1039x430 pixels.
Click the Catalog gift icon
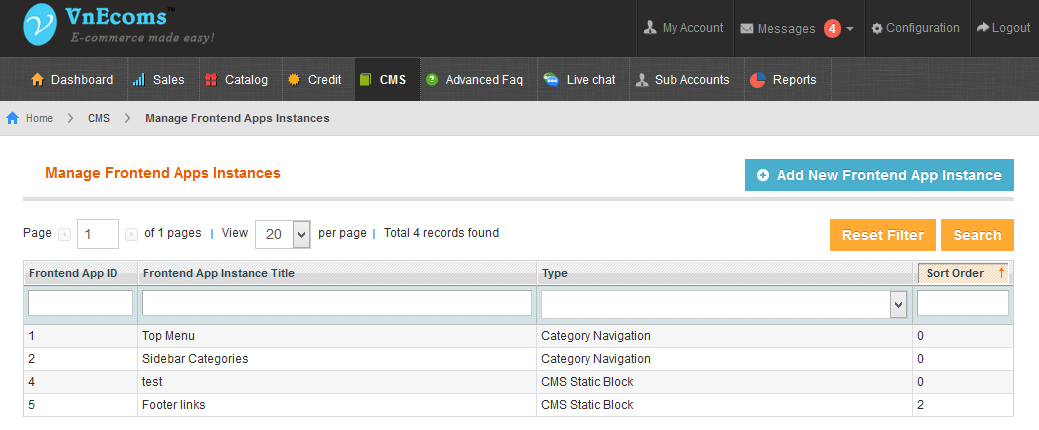pyautogui.click(x=211, y=80)
